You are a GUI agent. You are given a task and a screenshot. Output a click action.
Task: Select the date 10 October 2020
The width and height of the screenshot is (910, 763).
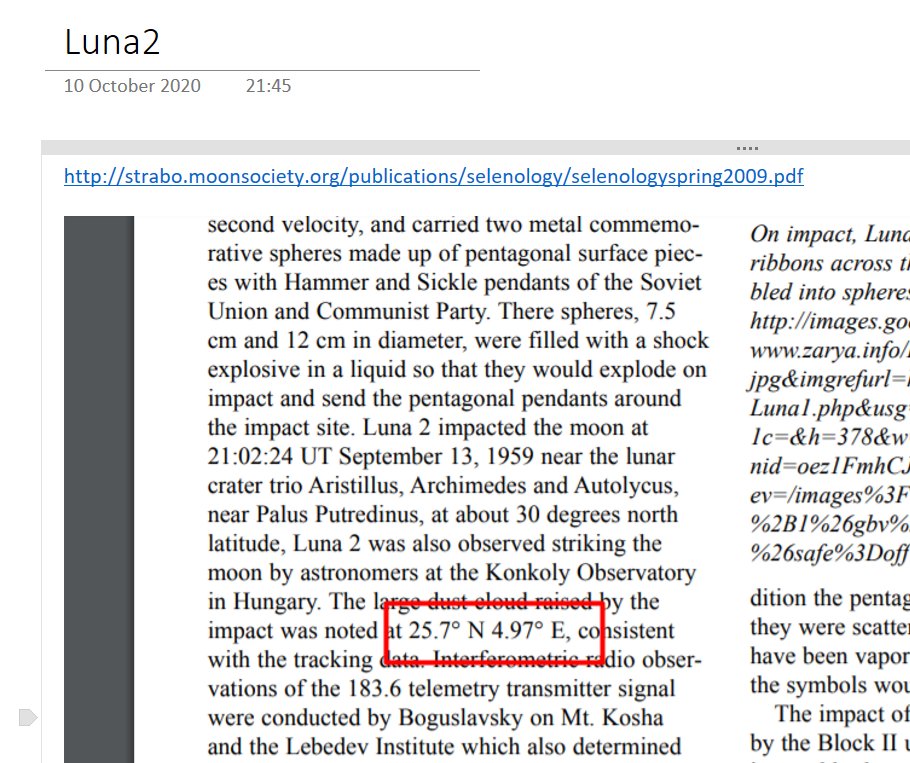pyautogui.click(x=132, y=86)
